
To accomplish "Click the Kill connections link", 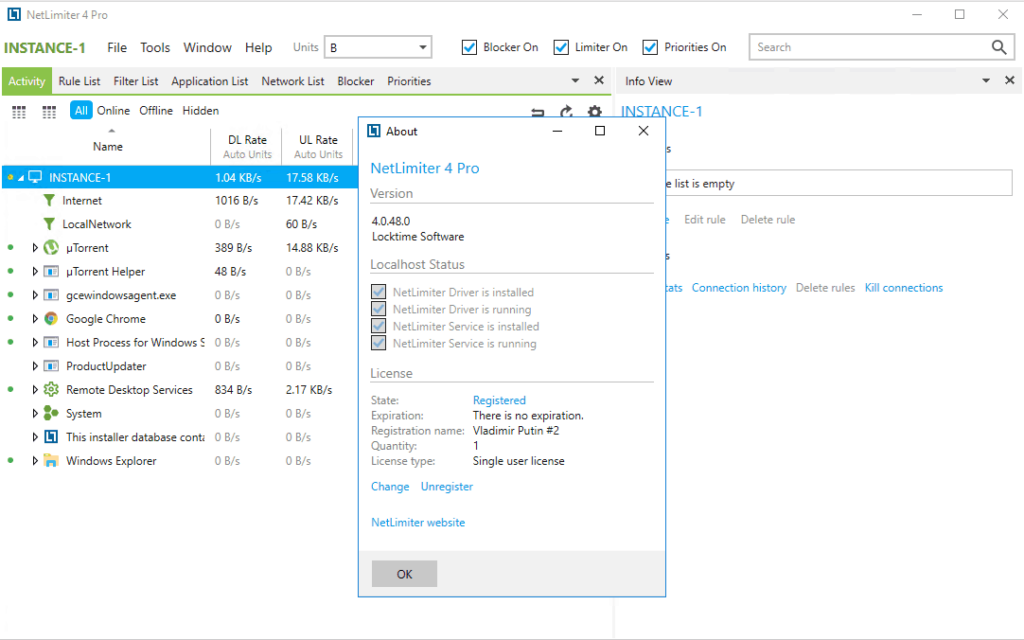I will [904, 287].
